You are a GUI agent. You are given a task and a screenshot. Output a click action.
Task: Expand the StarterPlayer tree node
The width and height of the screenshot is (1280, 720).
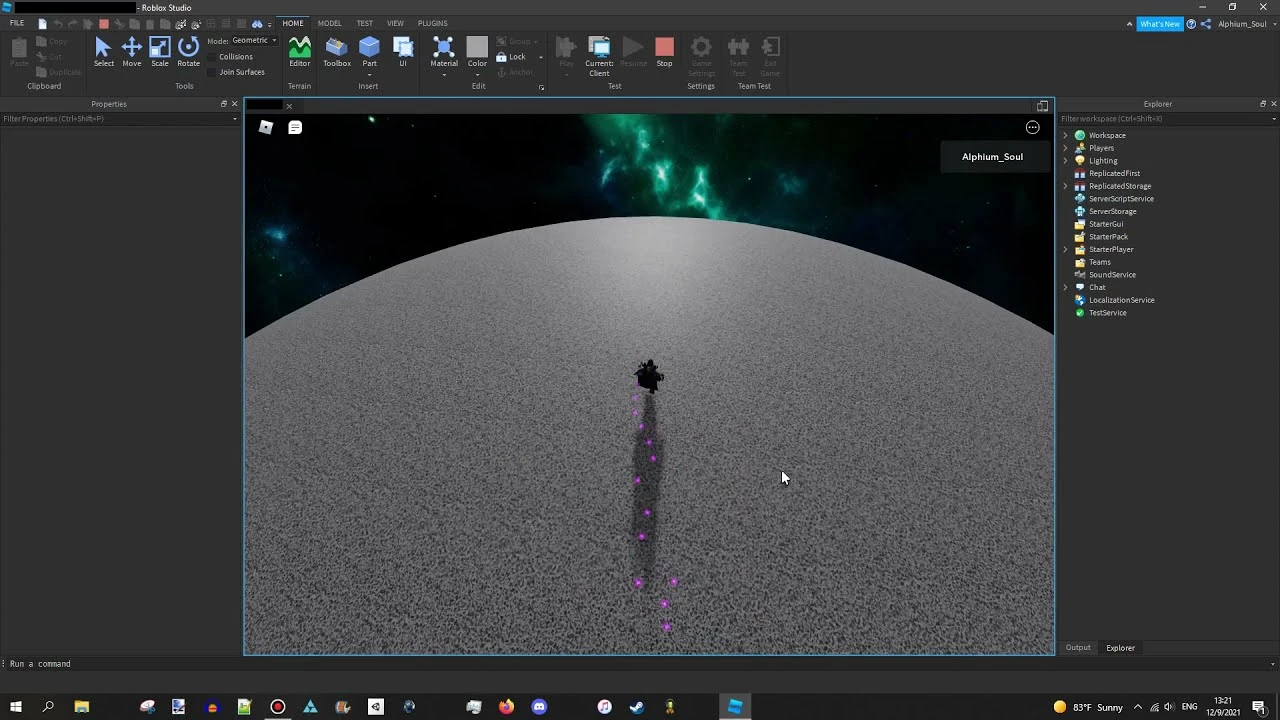pyautogui.click(x=1065, y=249)
